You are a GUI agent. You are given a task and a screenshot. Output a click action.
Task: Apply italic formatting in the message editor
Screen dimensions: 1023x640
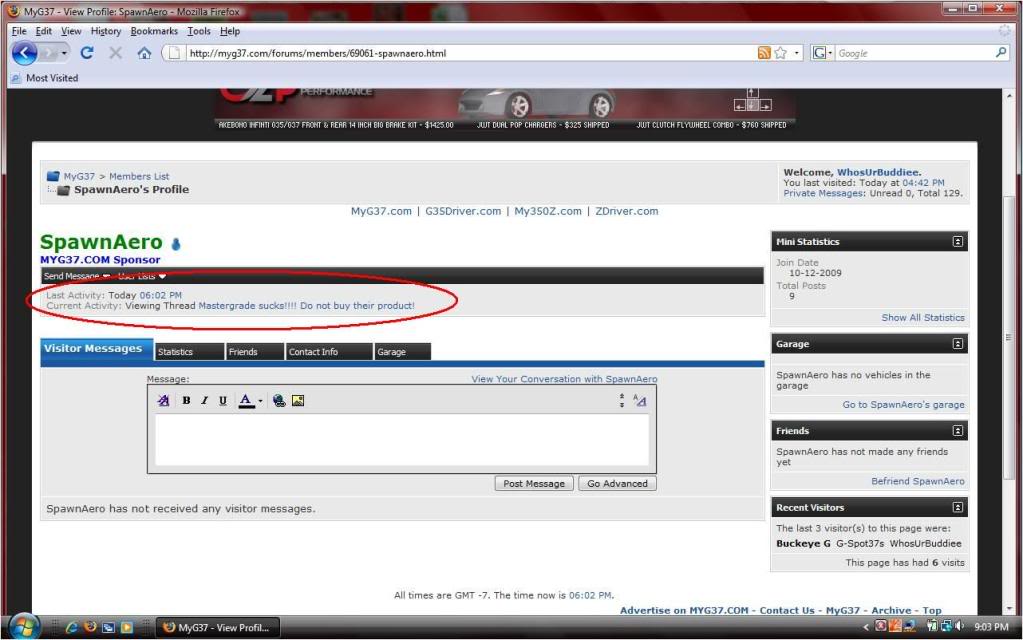204,401
